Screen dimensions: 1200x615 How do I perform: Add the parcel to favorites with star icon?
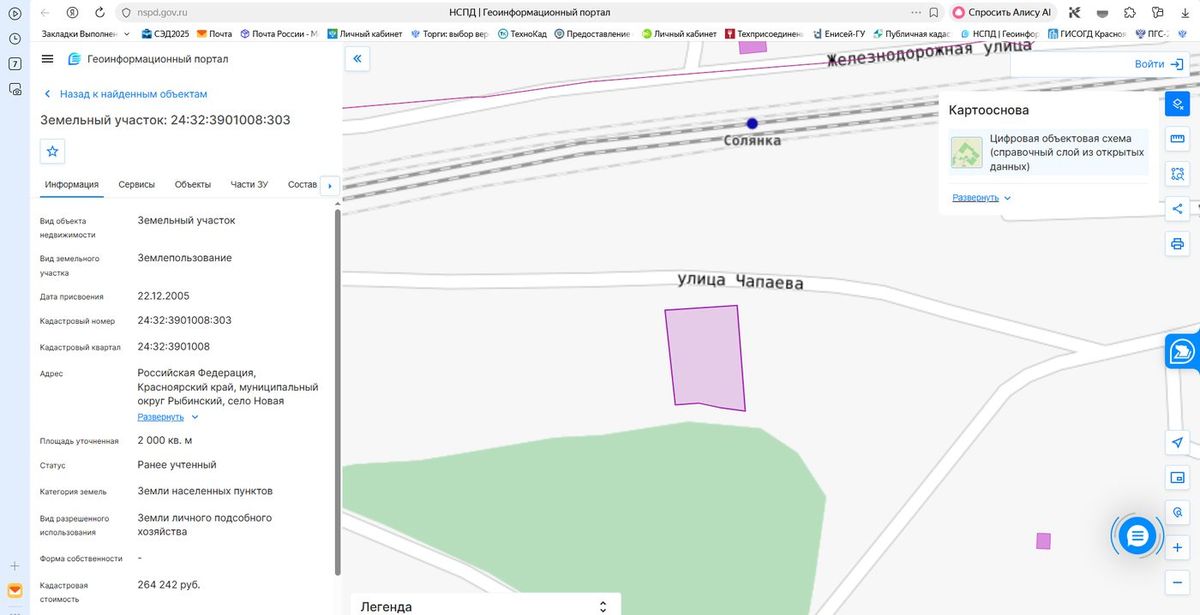[x=53, y=151]
